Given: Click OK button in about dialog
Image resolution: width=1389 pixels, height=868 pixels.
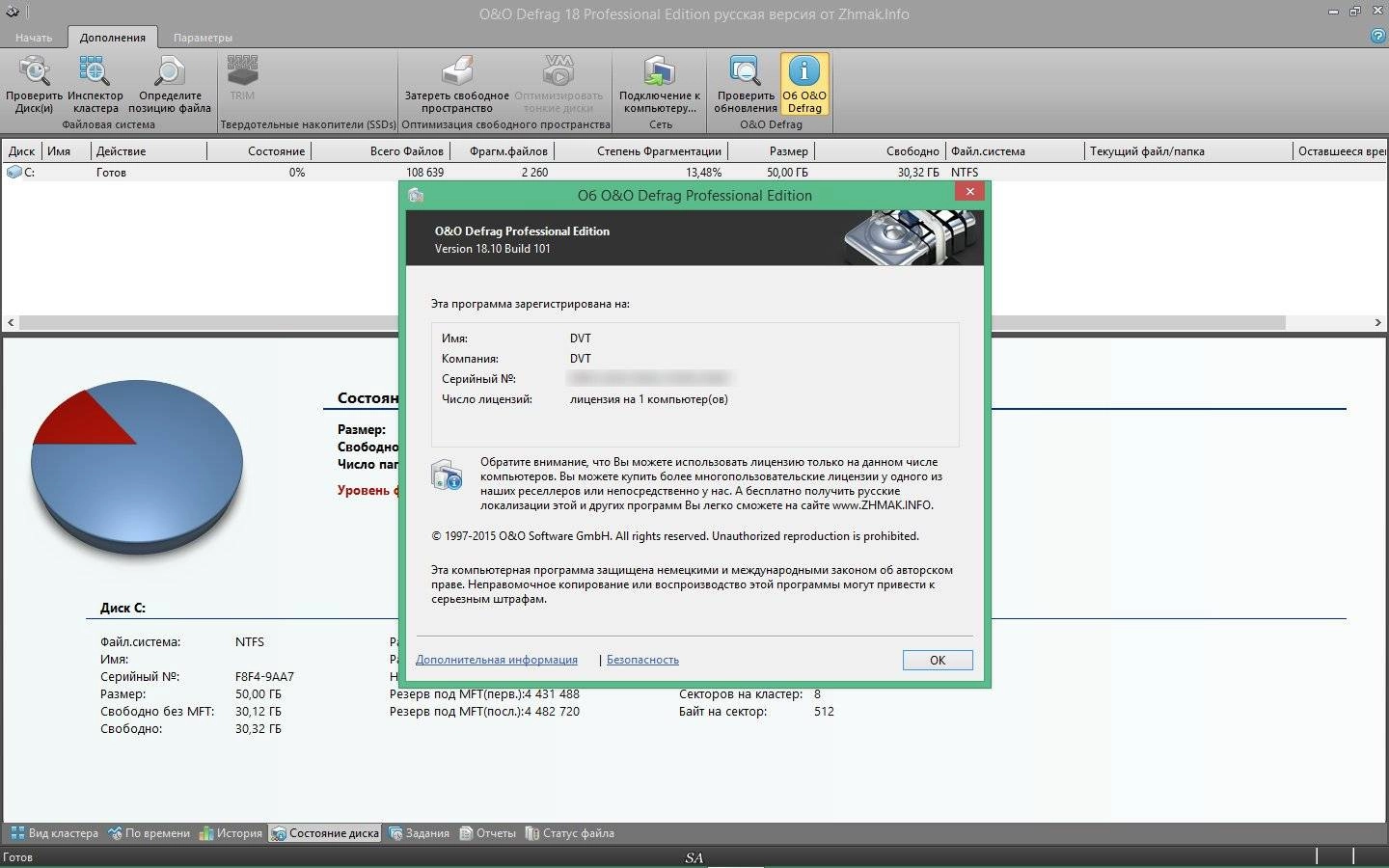Looking at the screenshot, I should [938, 660].
